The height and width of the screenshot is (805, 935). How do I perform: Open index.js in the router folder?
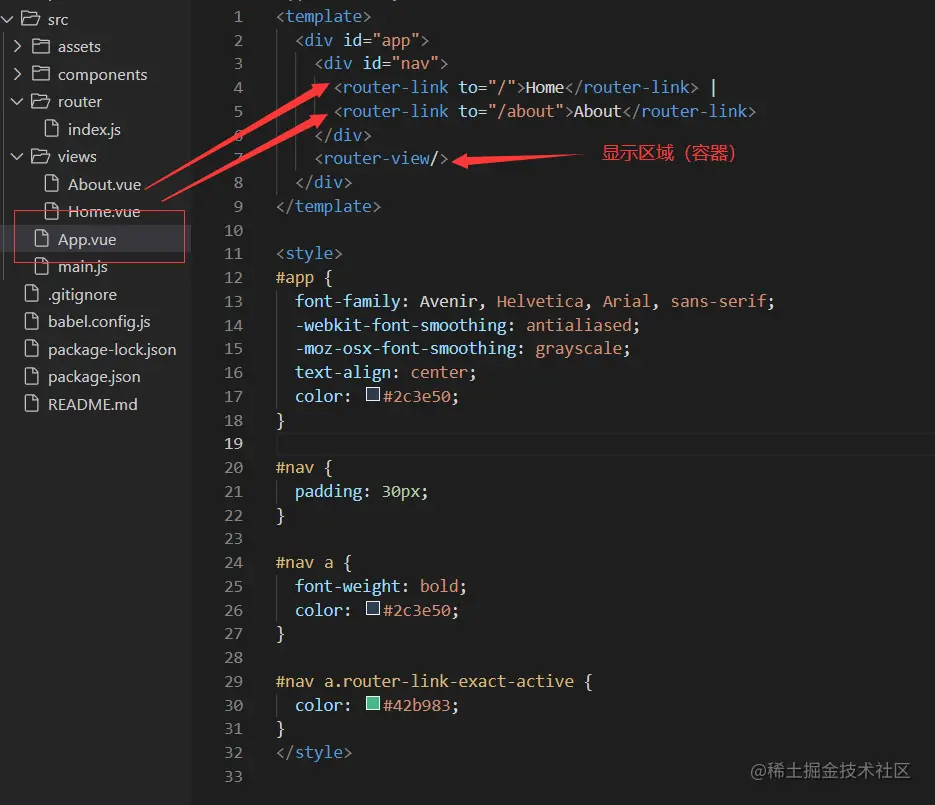(94, 129)
